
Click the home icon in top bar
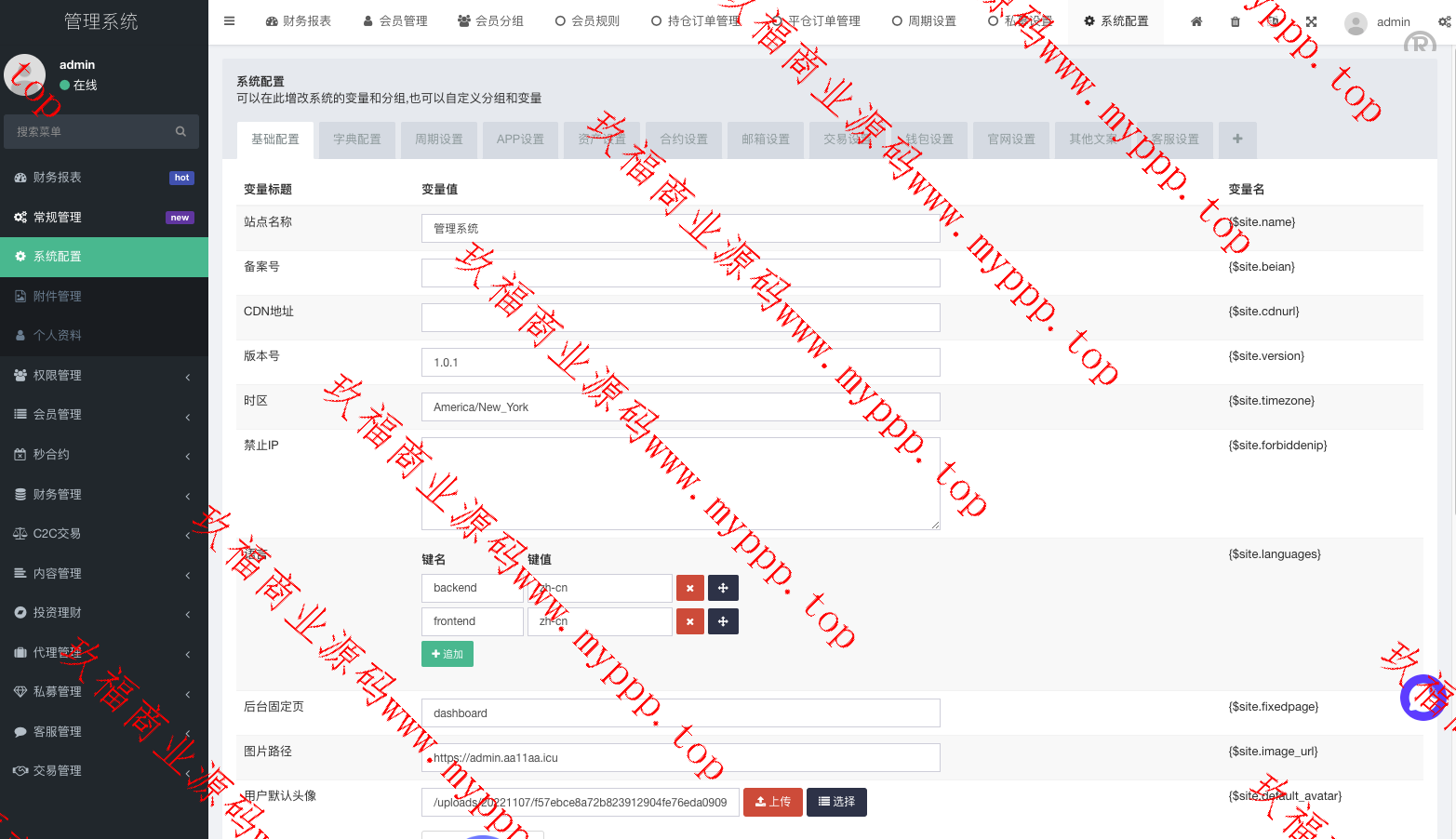click(x=1196, y=21)
